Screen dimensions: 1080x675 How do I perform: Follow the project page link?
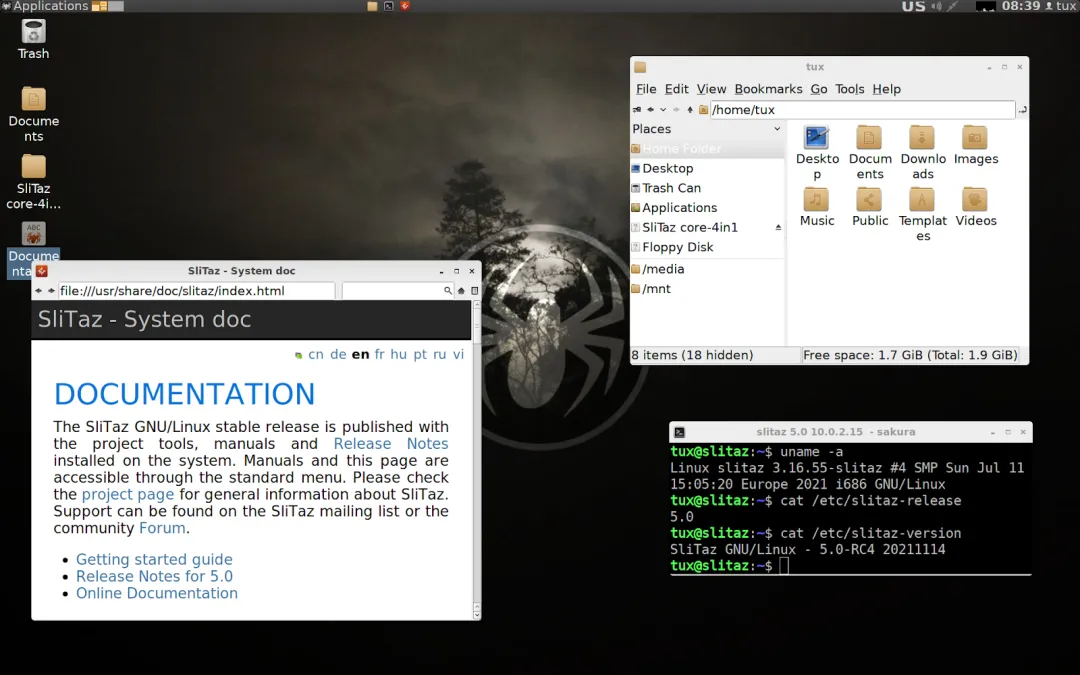tap(127, 495)
